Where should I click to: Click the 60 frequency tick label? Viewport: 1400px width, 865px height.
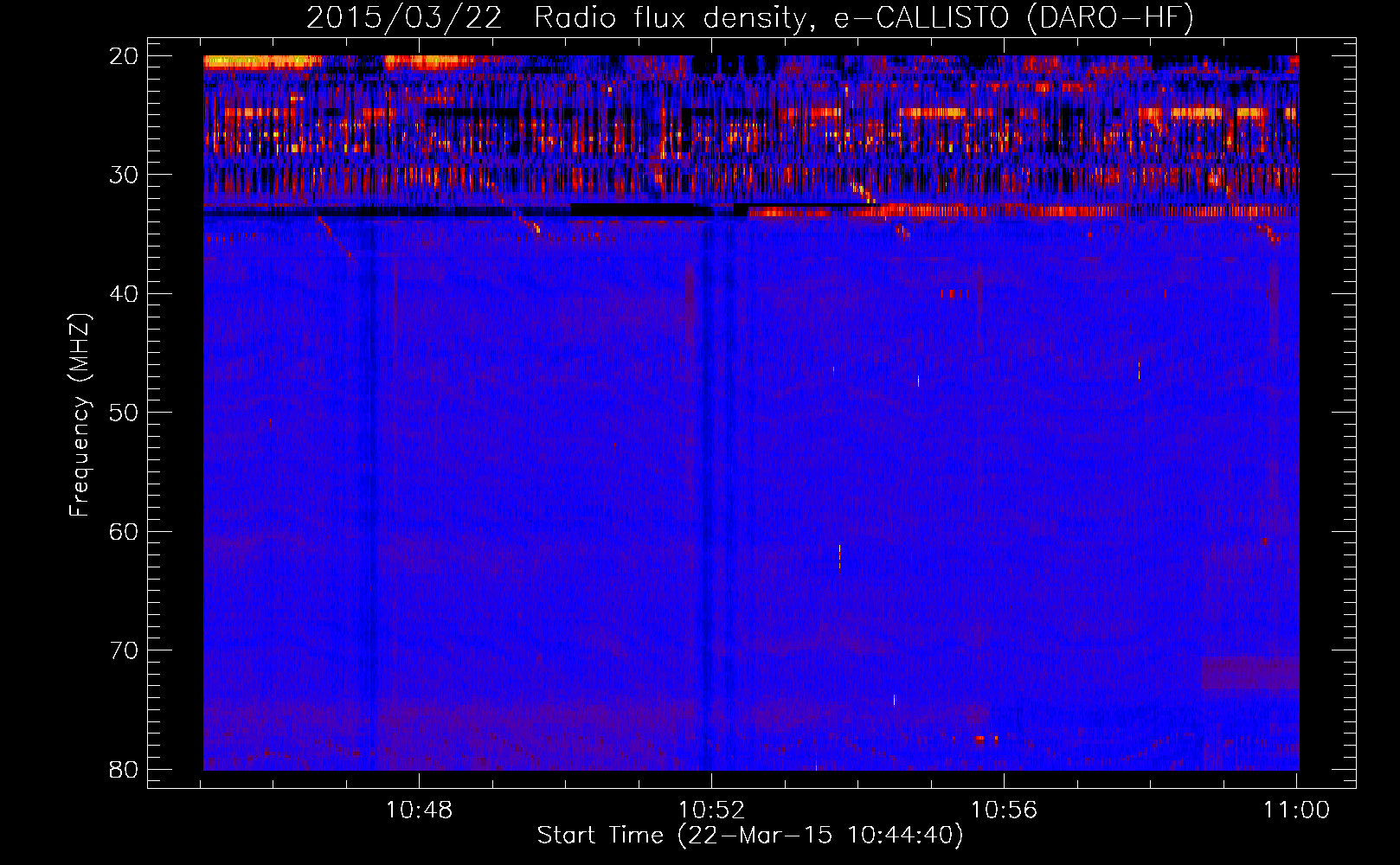pyautogui.click(x=124, y=532)
